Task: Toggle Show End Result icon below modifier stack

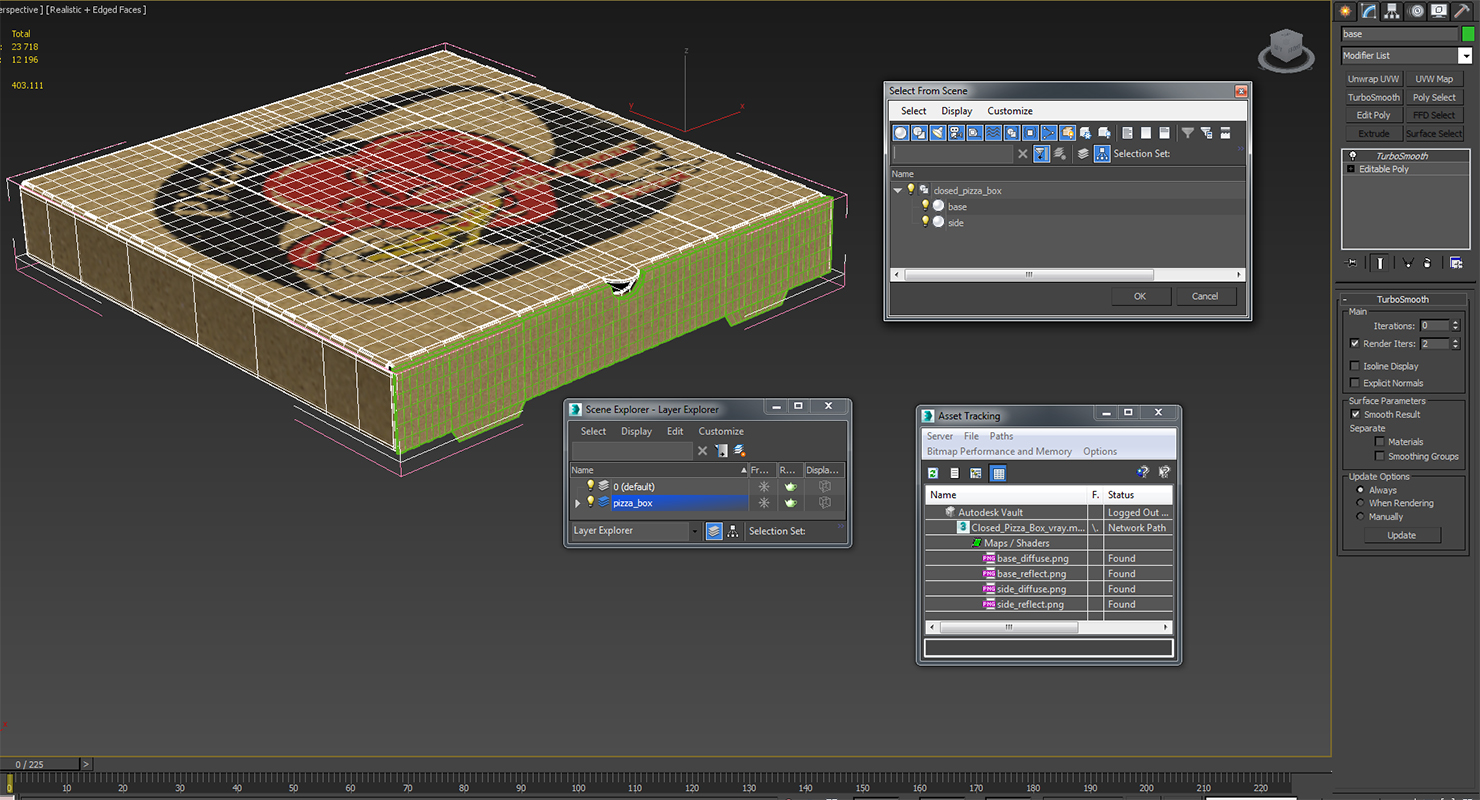Action: [x=1380, y=263]
